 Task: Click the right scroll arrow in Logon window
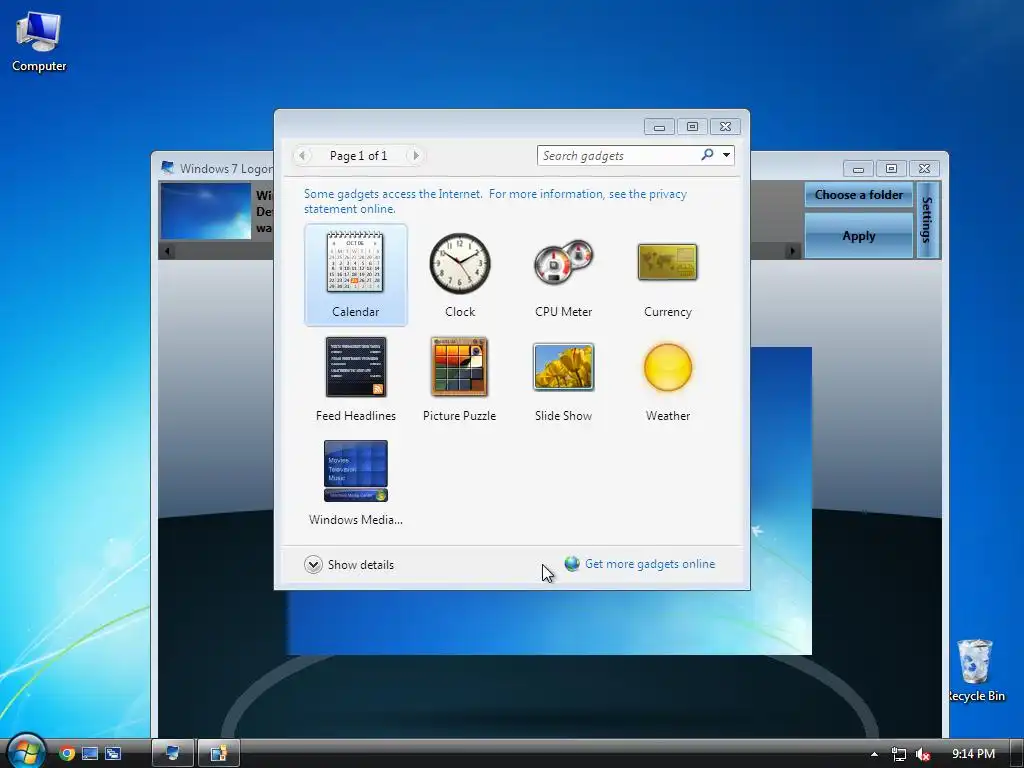pos(793,251)
